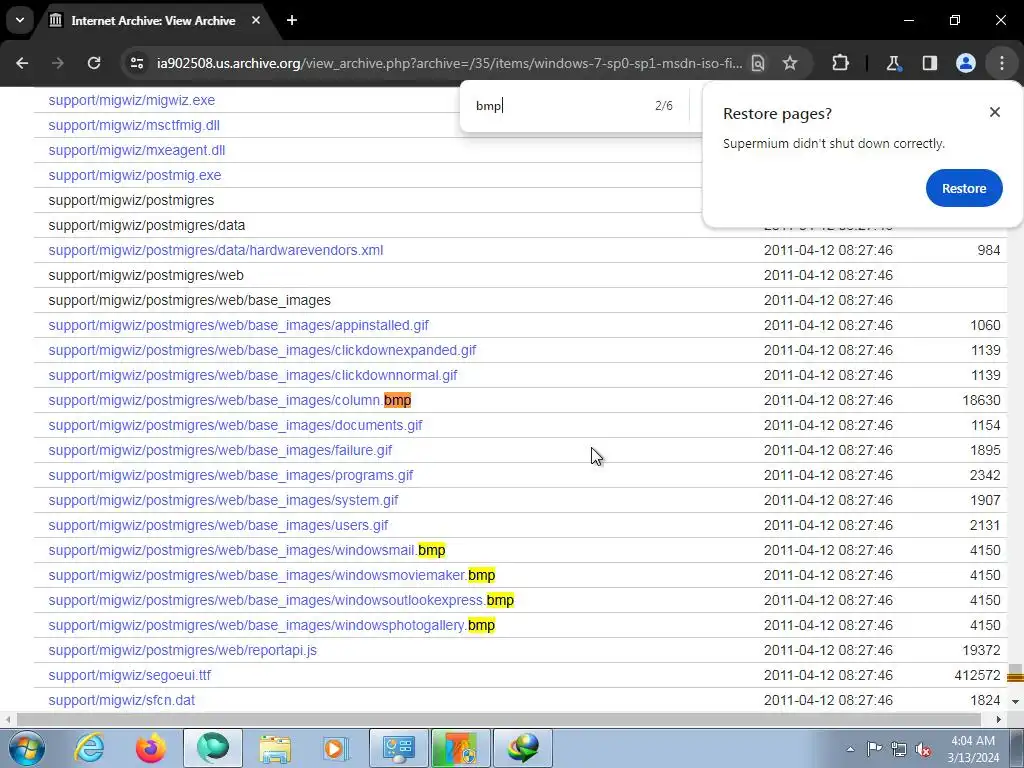
Task: Open the three-dot browser menu
Action: 1002,63
